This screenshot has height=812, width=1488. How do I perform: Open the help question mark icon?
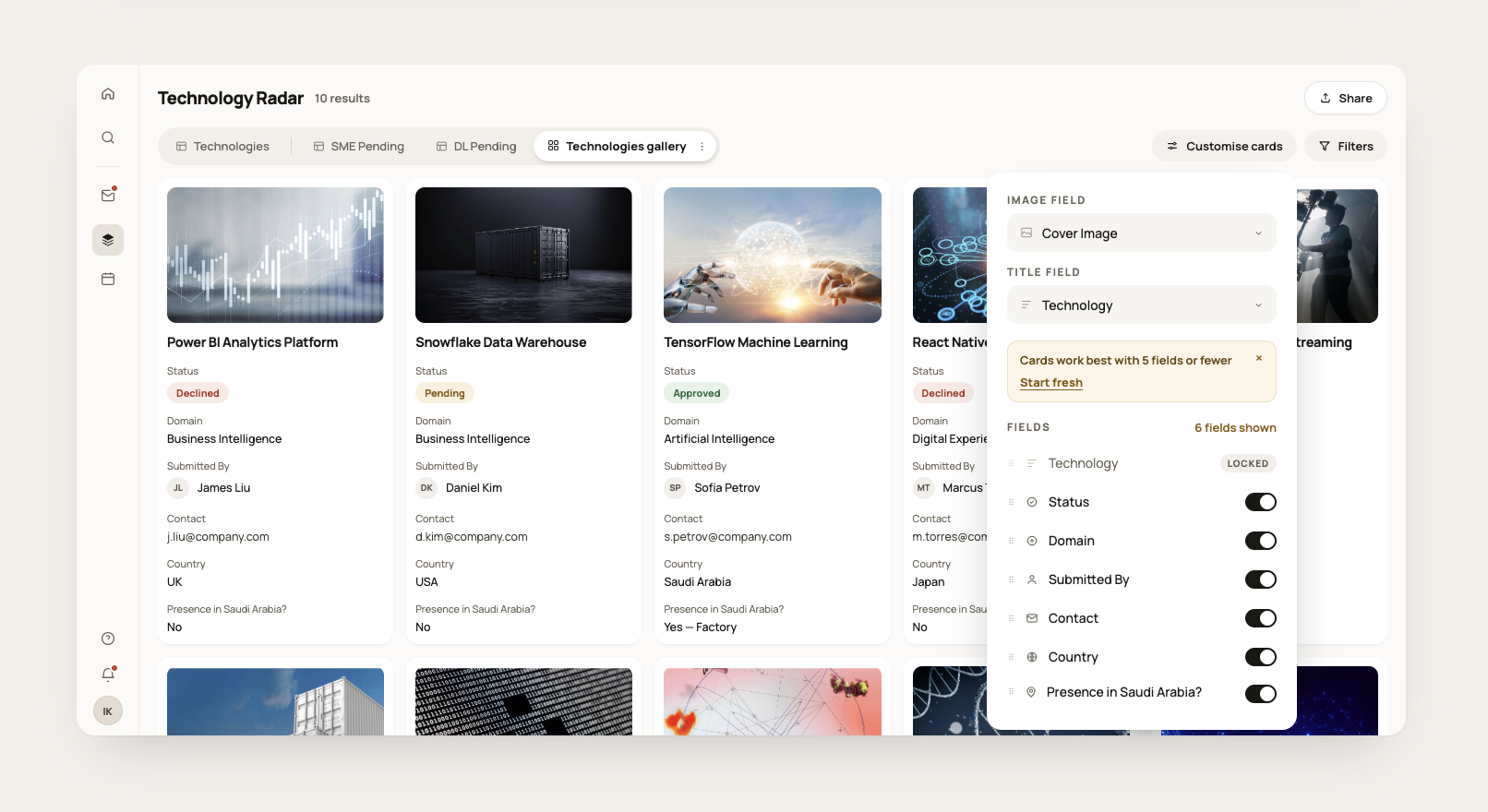(x=108, y=639)
